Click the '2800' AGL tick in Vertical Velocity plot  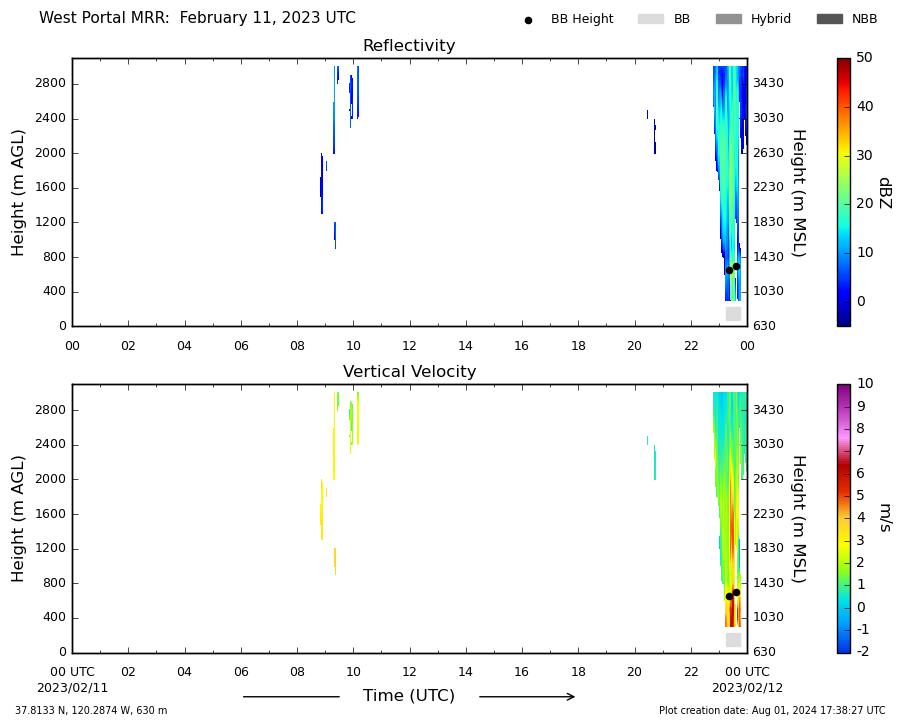[51, 410]
